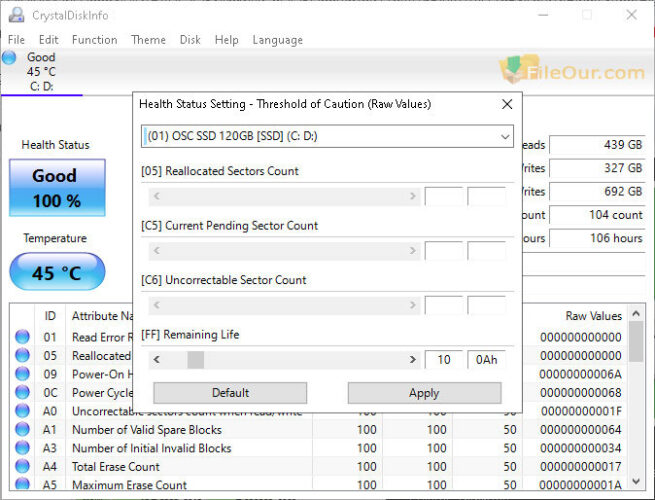Click the 692 GB writes value

[597, 192]
